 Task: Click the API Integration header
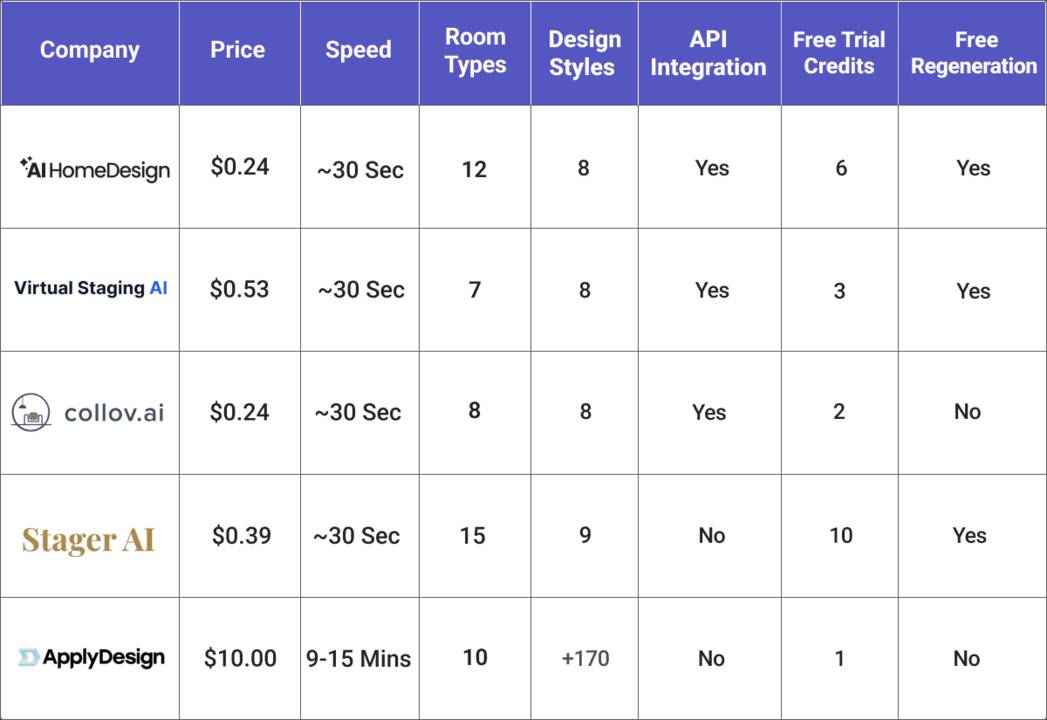coord(708,53)
